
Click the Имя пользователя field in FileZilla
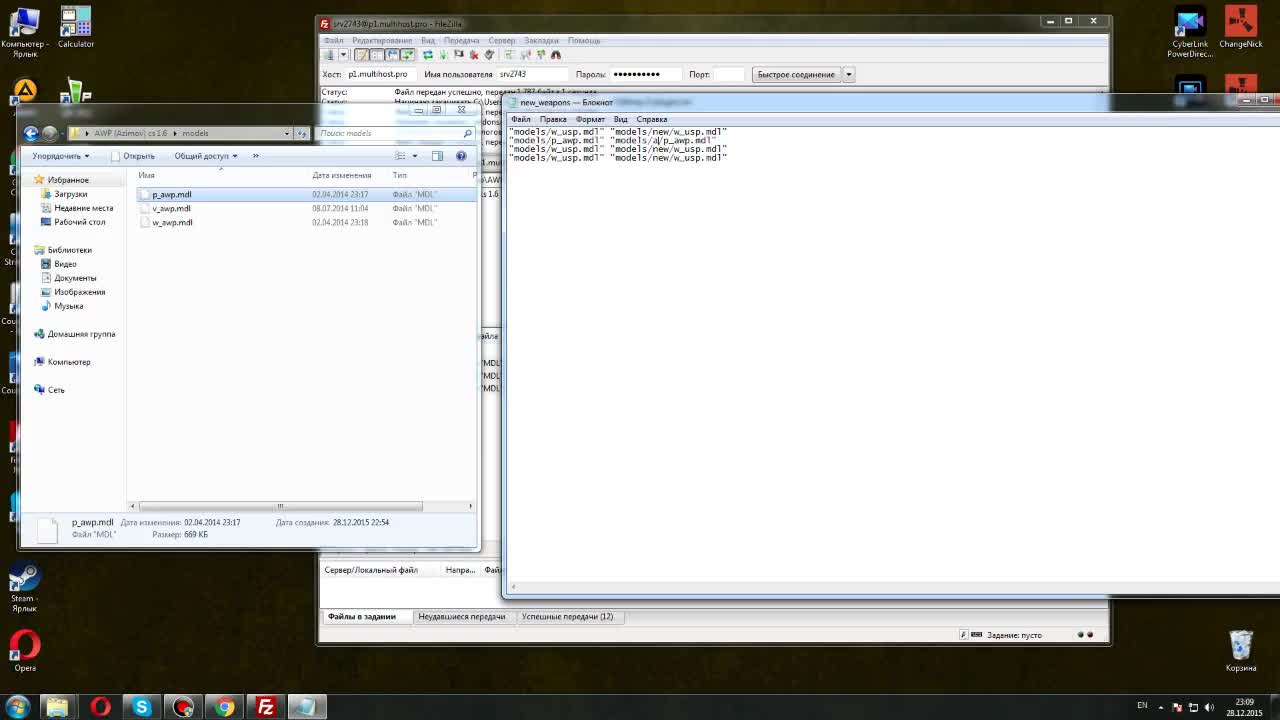(533, 75)
